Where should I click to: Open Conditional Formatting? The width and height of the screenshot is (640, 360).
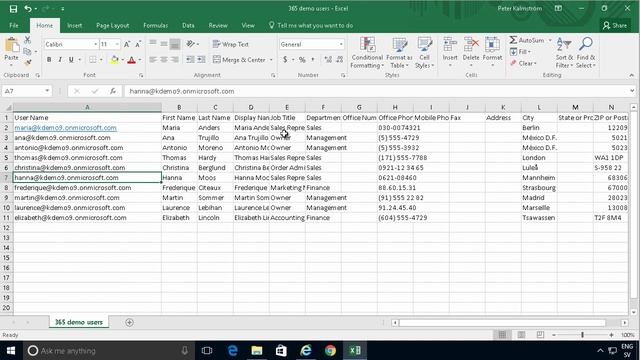coord(367,53)
